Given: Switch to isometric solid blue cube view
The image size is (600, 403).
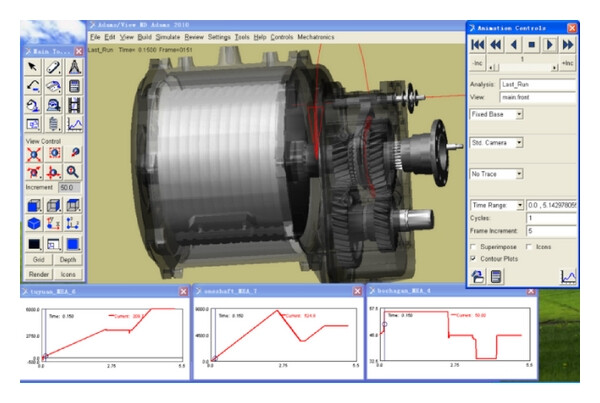Looking at the screenshot, I should 34,223.
